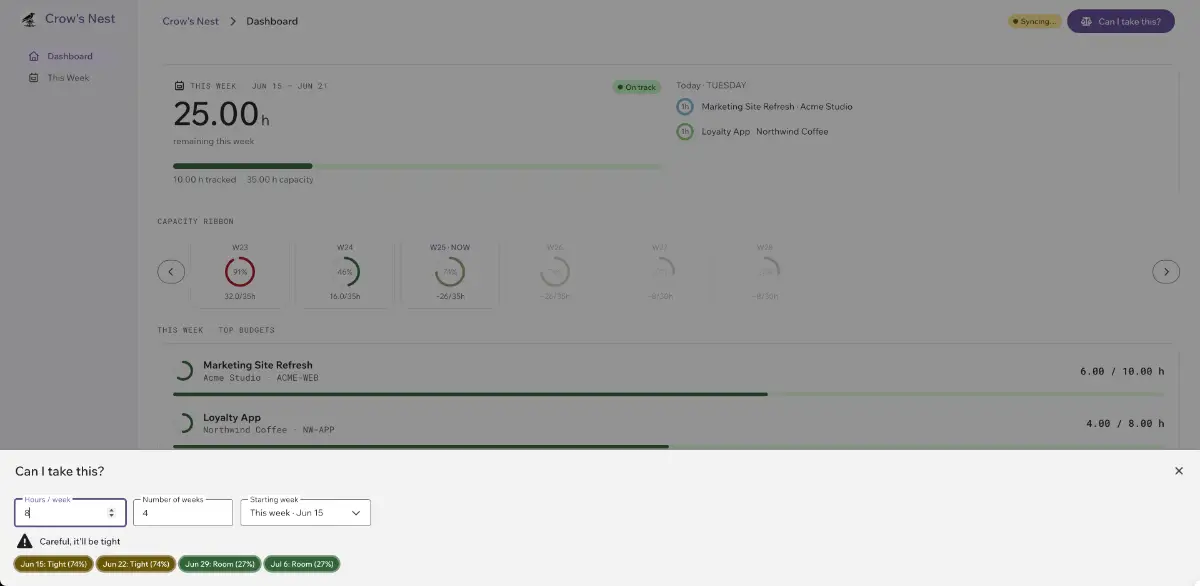The width and height of the screenshot is (1200, 586).
Task: Click the Crow's Nest breadcrumb link
Action: point(190,21)
